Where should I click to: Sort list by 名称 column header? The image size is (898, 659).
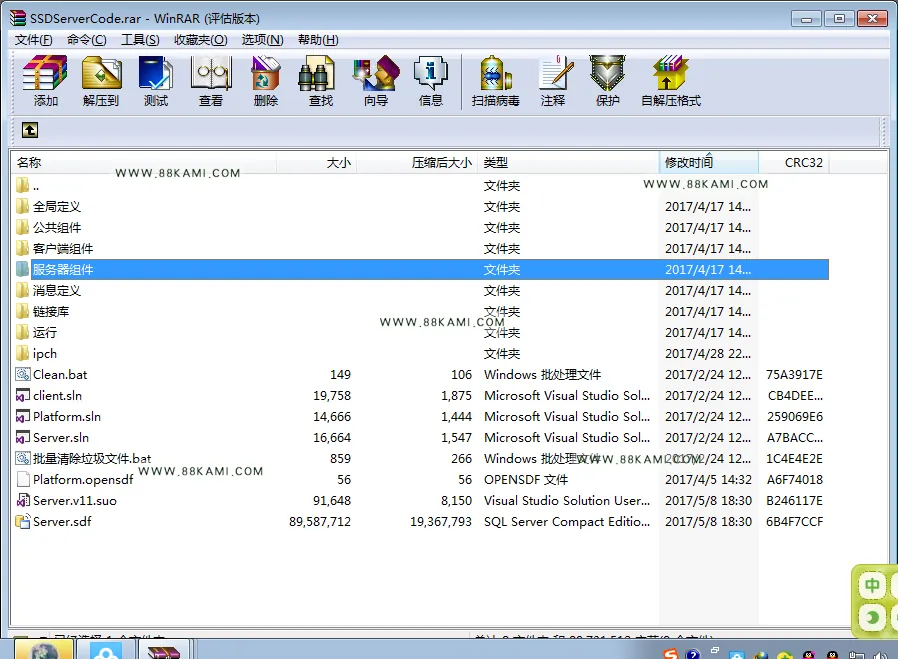143,163
